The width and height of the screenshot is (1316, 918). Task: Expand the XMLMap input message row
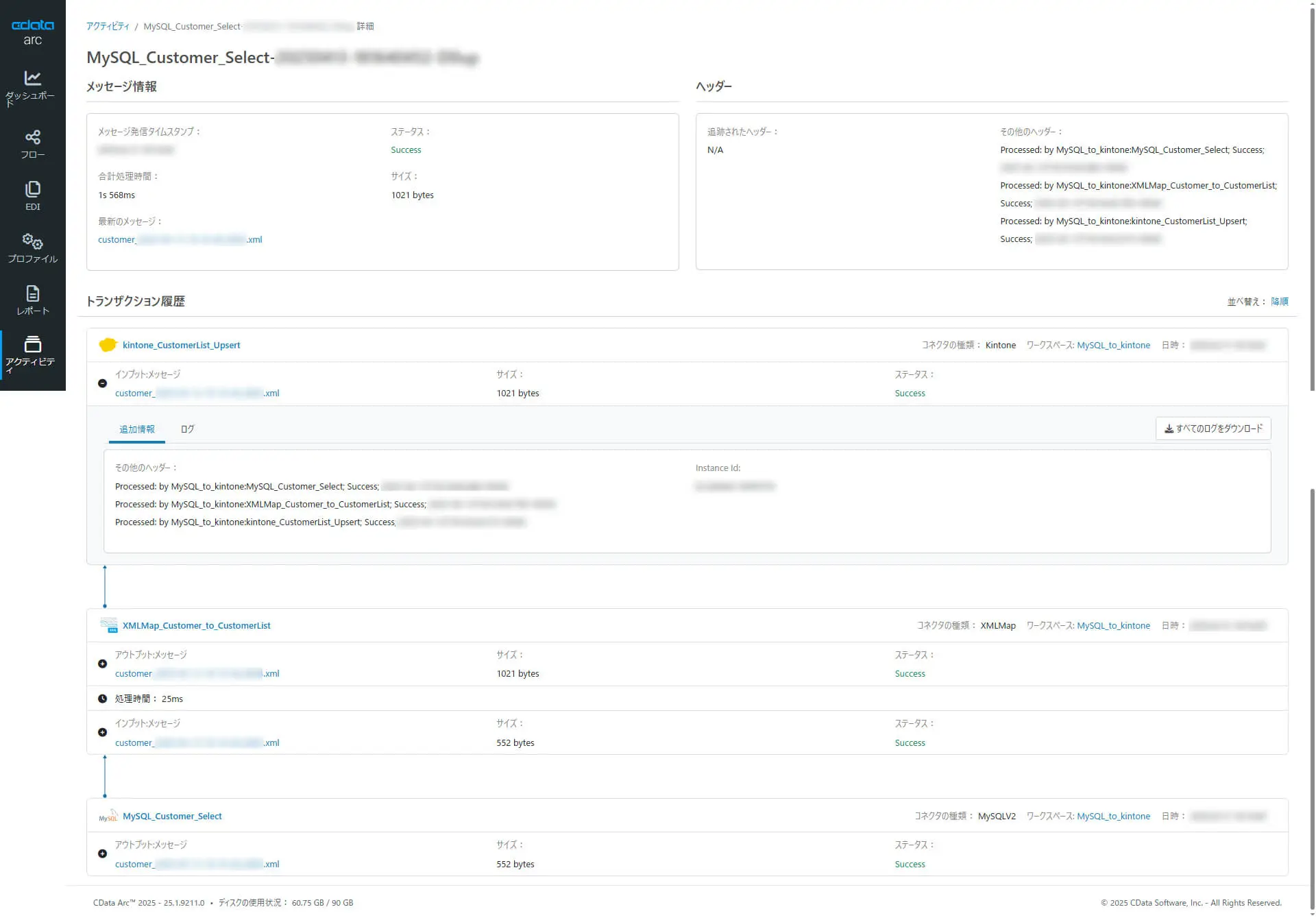pos(102,732)
